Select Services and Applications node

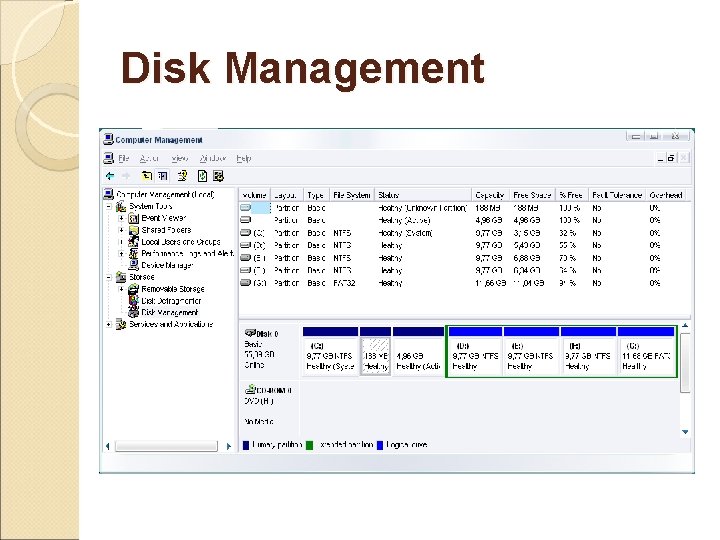pyautogui.click(x=171, y=325)
